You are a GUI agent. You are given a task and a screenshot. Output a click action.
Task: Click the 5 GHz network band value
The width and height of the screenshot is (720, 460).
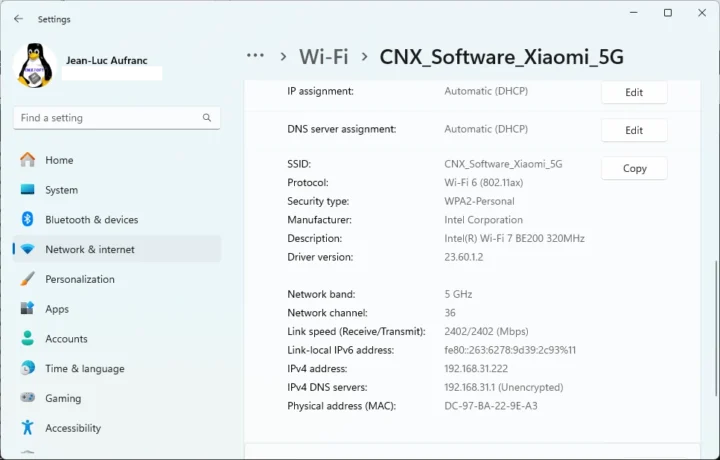(x=458, y=294)
